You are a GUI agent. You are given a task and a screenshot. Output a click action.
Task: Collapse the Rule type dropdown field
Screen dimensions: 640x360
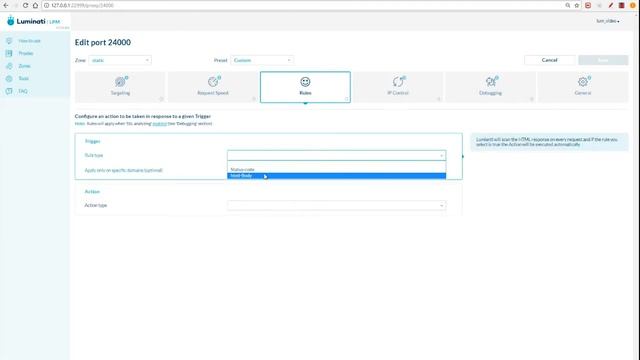[336, 156]
